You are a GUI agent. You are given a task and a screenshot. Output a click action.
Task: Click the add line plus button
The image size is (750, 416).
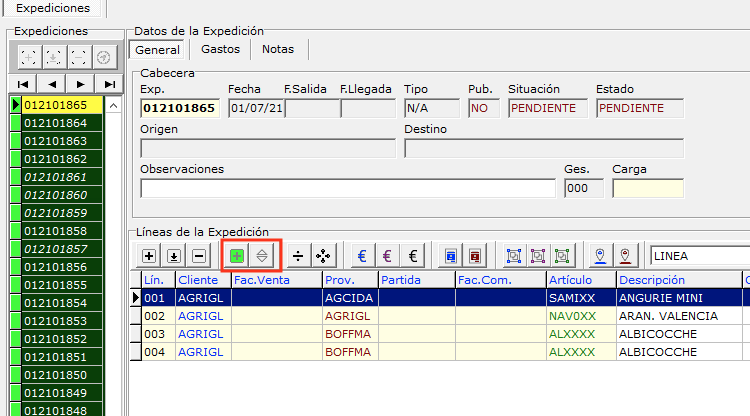[x=149, y=256]
